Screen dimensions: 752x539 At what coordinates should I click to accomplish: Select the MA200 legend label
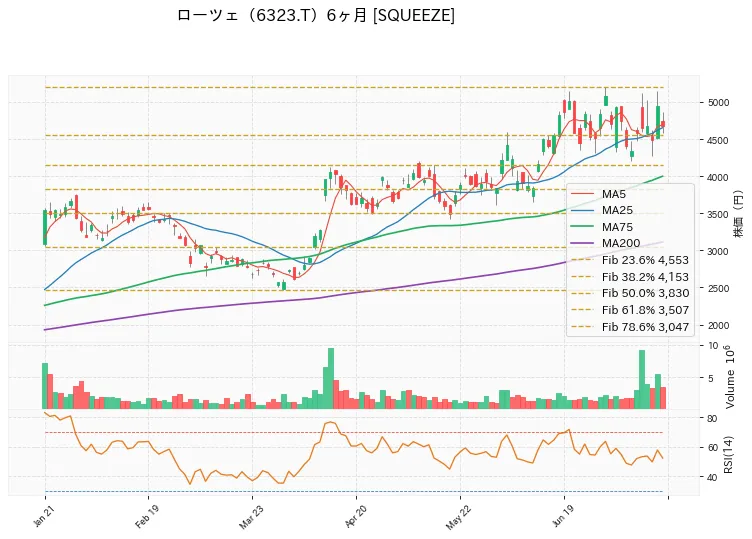point(621,243)
